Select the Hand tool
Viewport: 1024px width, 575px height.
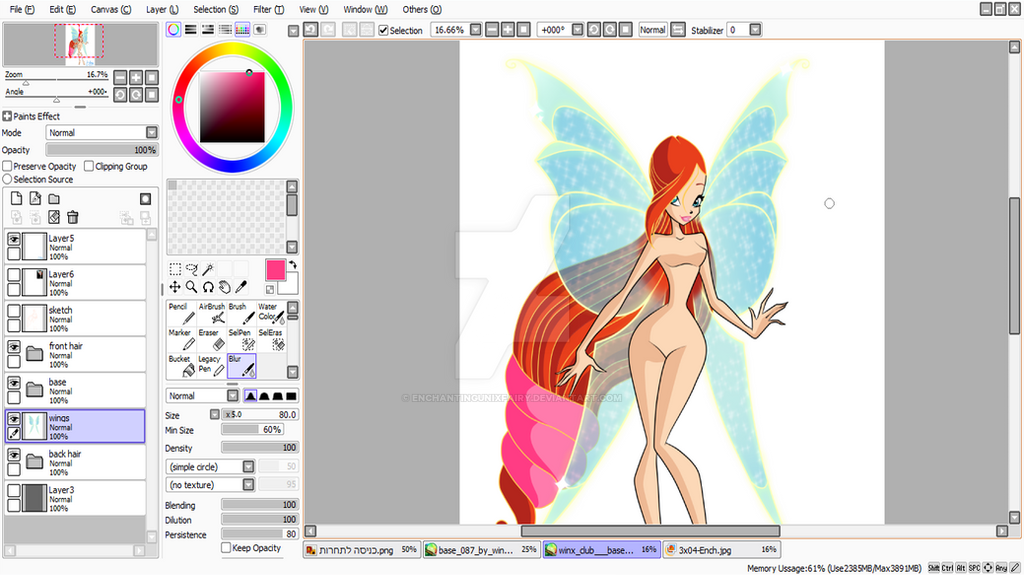(x=225, y=287)
